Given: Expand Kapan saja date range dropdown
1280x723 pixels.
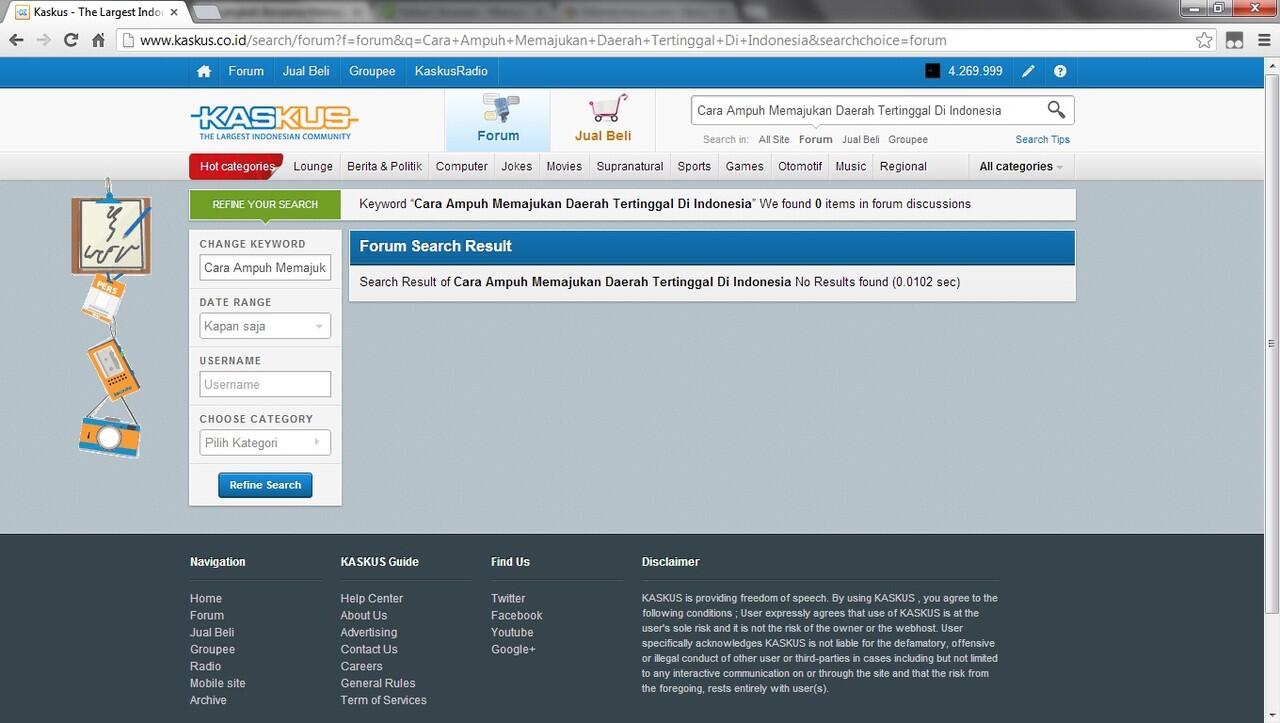Looking at the screenshot, I should [265, 326].
